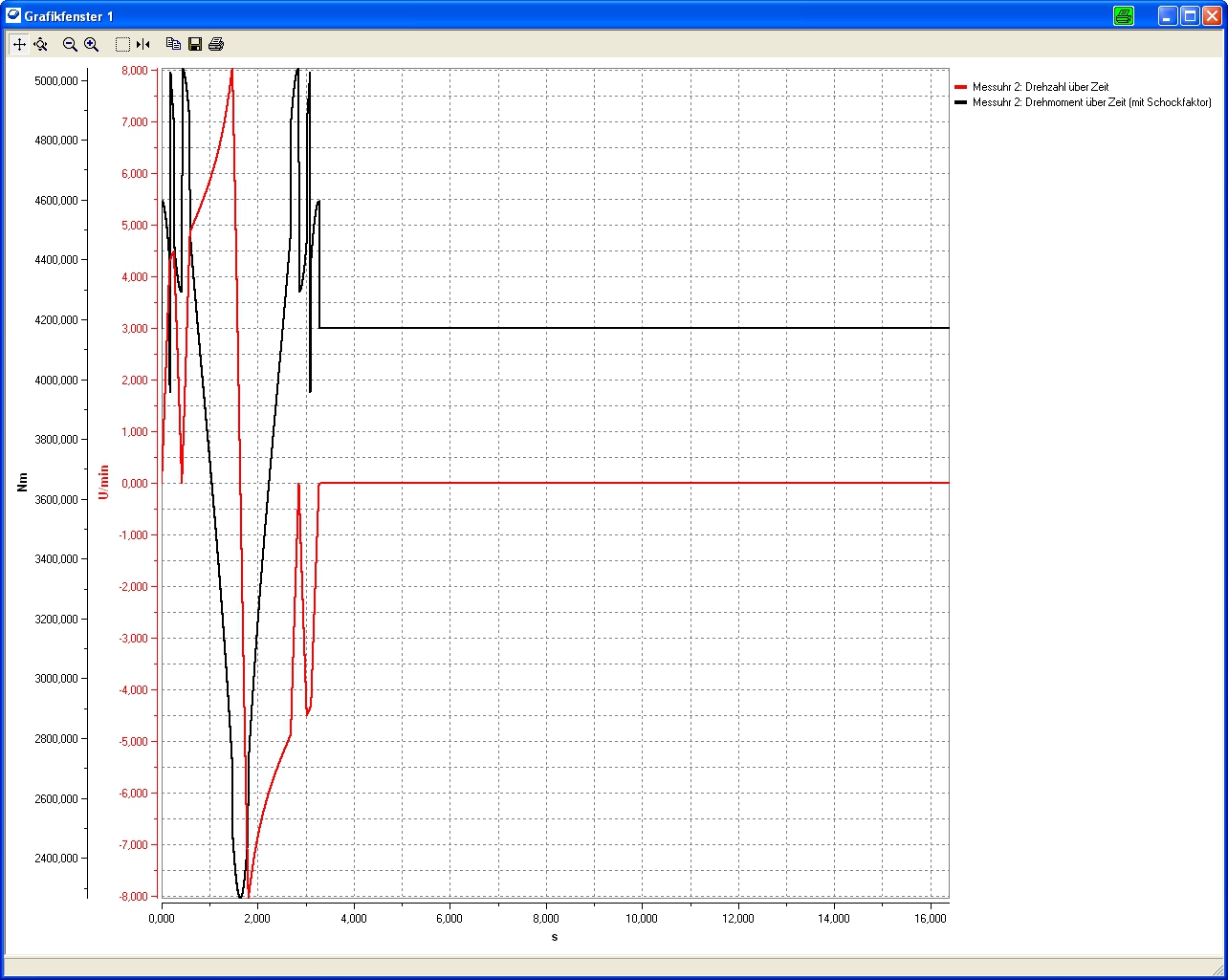The height and width of the screenshot is (980, 1228).
Task: Click the vertical cursor marker tool
Action: tap(143, 44)
